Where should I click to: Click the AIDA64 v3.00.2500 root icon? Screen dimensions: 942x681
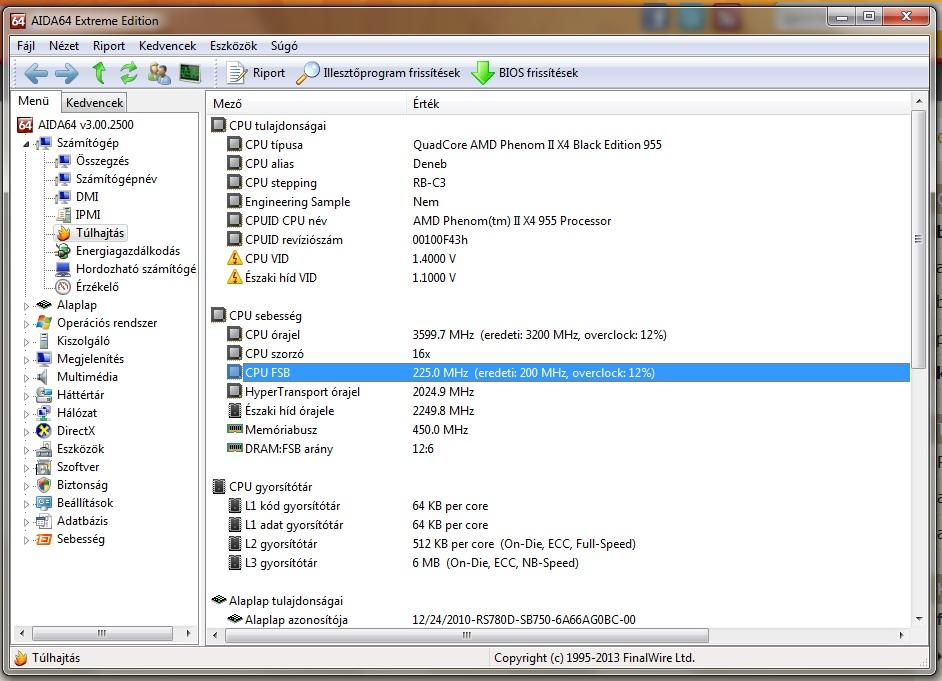pyautogui.click(x=25, y=125)
